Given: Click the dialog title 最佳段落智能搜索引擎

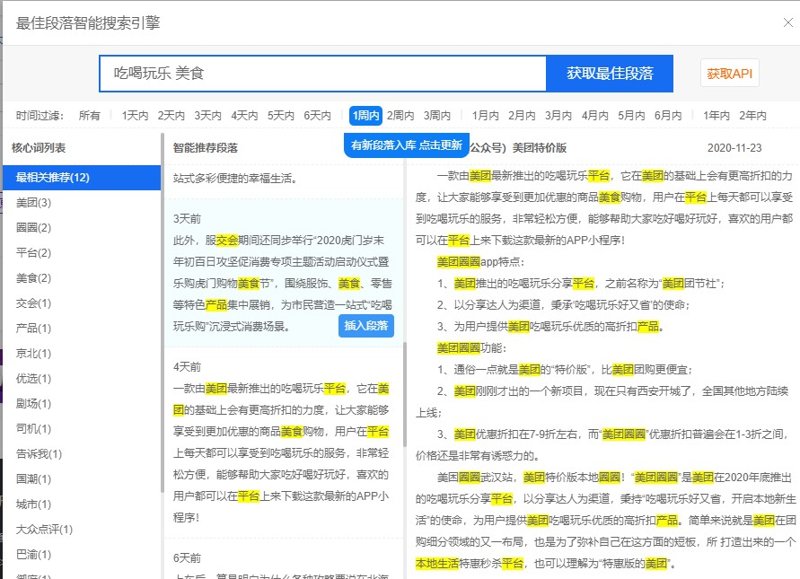Looking at the screenshot, I should pos(88,23).
